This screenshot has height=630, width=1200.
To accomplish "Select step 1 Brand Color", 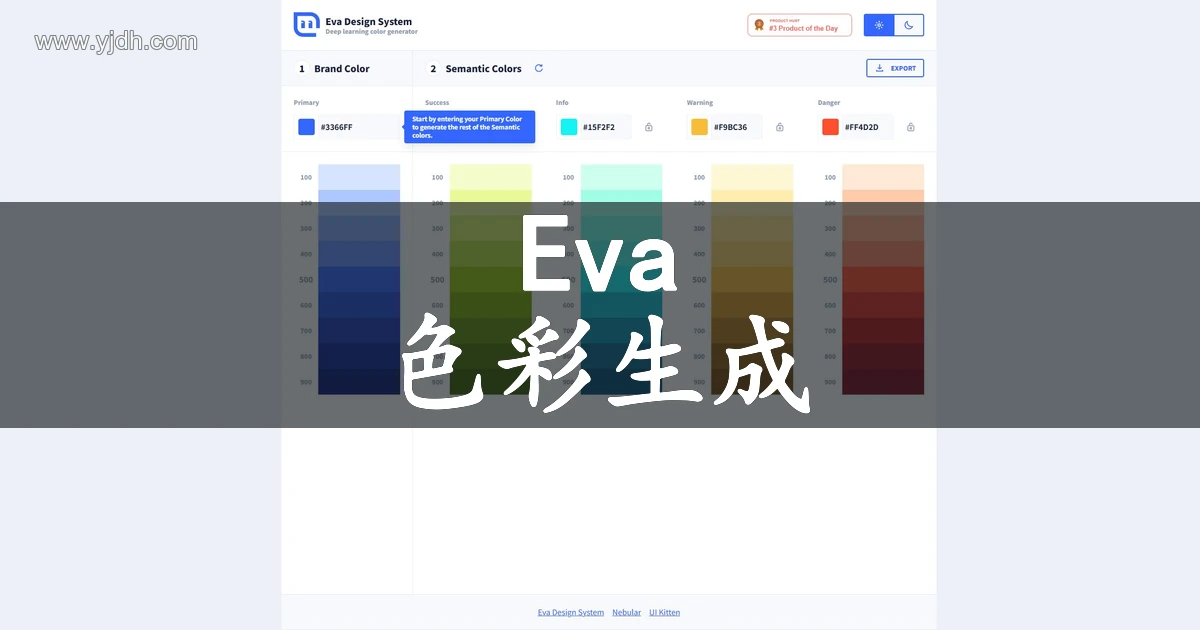I will click(x=334, y=69).
